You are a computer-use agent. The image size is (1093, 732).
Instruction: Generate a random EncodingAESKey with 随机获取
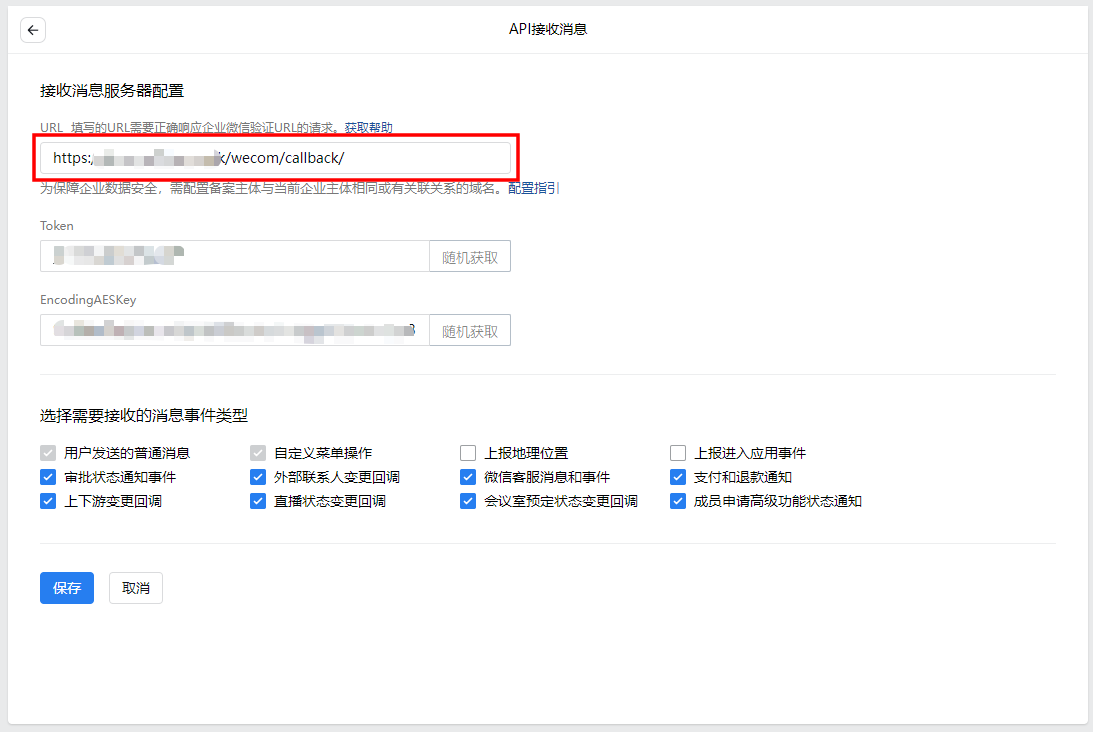point(470,330)
